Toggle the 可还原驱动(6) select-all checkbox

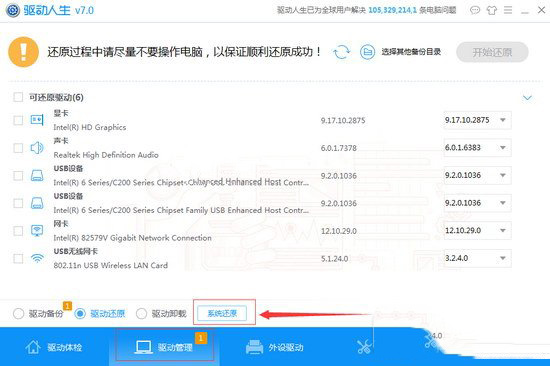pos(18,97)
